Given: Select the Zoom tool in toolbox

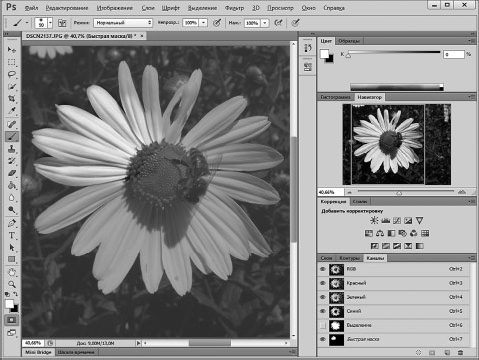Looking at the screenshot, I should pyautogui.click(x=12, y=284).
